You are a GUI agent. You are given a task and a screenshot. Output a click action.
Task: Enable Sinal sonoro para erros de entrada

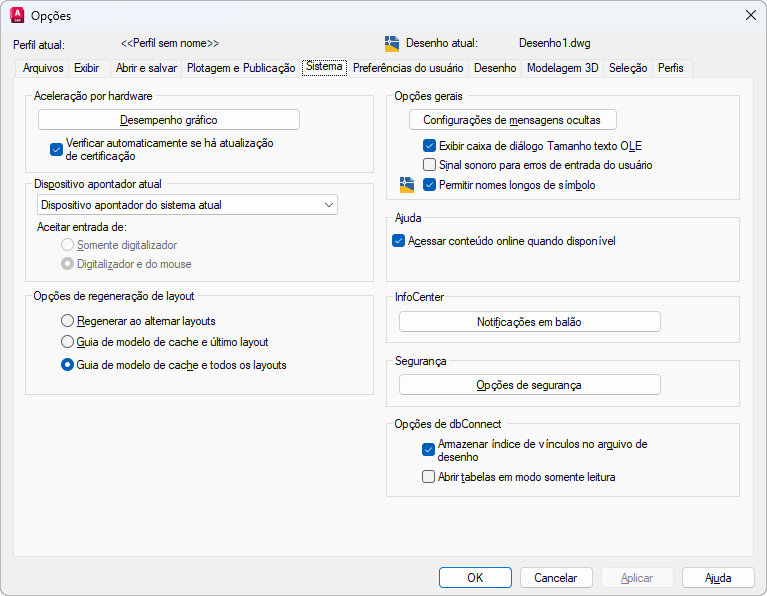[429, 165]
